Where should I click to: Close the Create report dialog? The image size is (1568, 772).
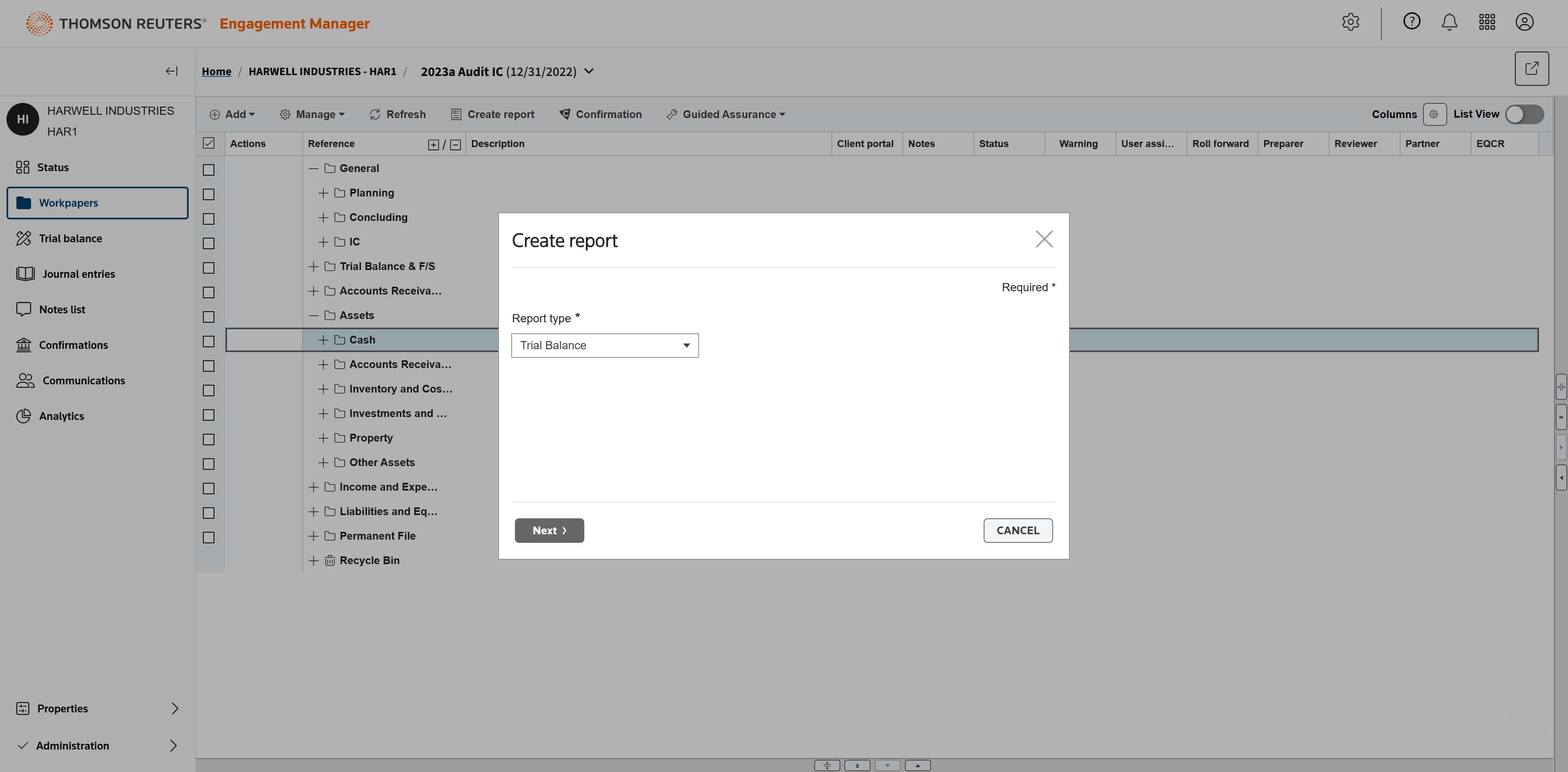[1044, 239]
